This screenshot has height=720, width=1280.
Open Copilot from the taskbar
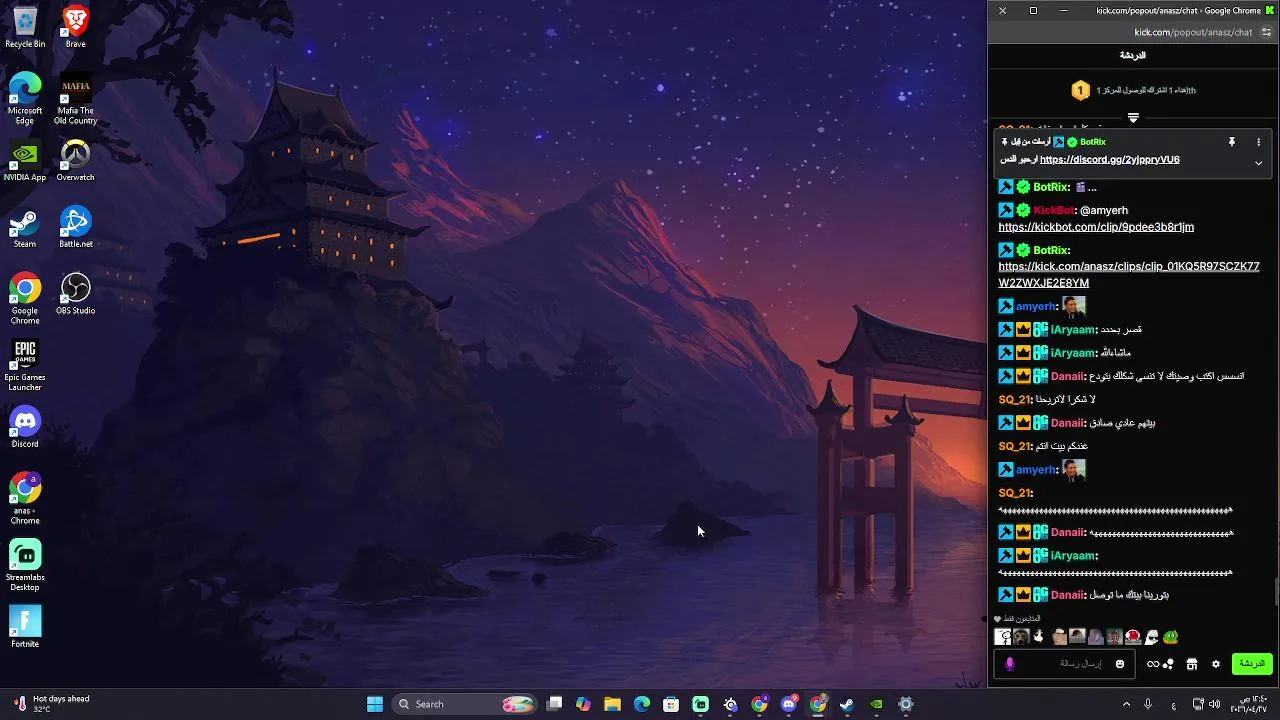point(583,704)
